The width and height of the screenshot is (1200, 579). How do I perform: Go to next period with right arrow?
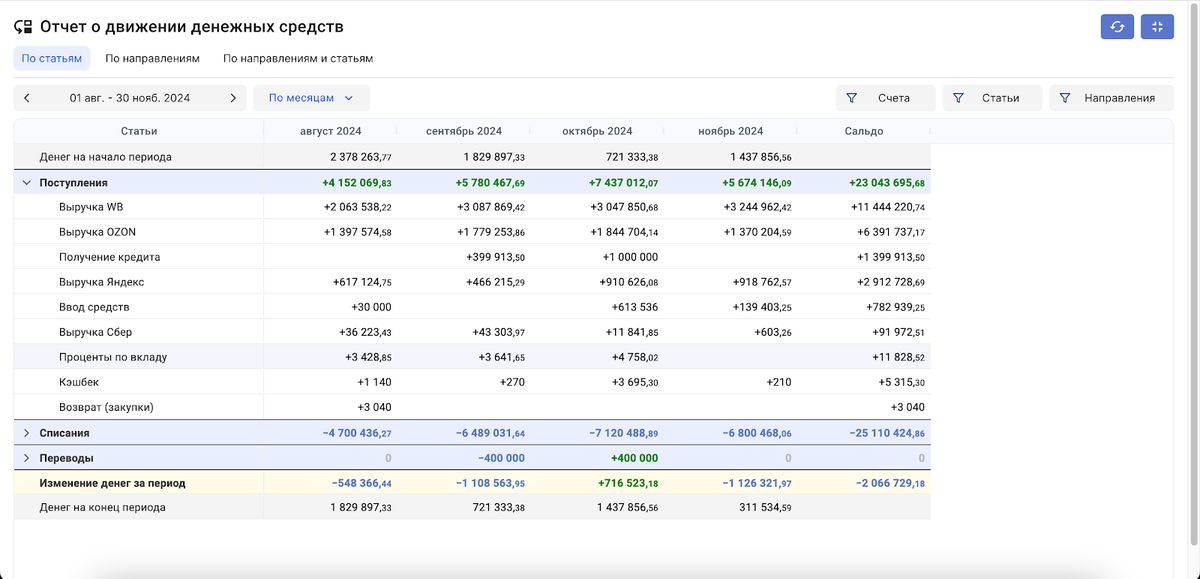click(233, 98)
